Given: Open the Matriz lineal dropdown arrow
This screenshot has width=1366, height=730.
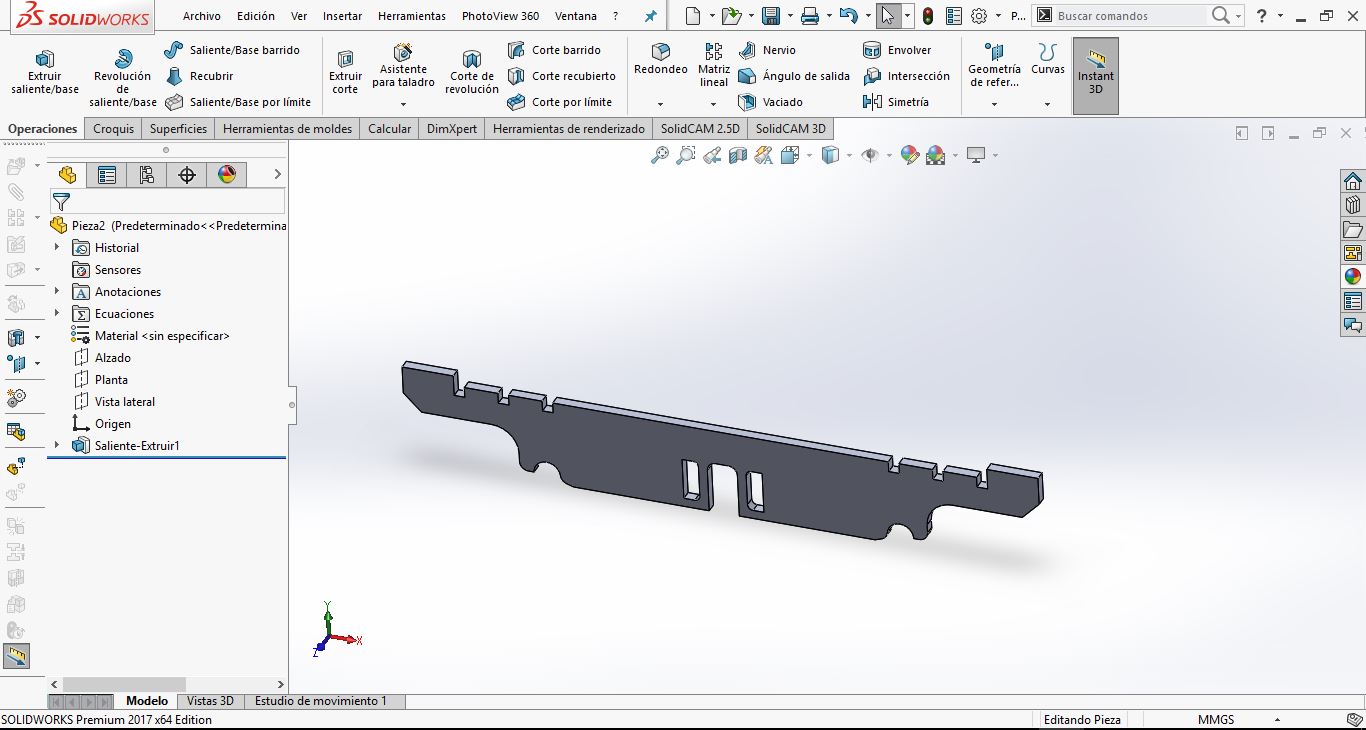Looking at the screenshot, I should point(714,104).
